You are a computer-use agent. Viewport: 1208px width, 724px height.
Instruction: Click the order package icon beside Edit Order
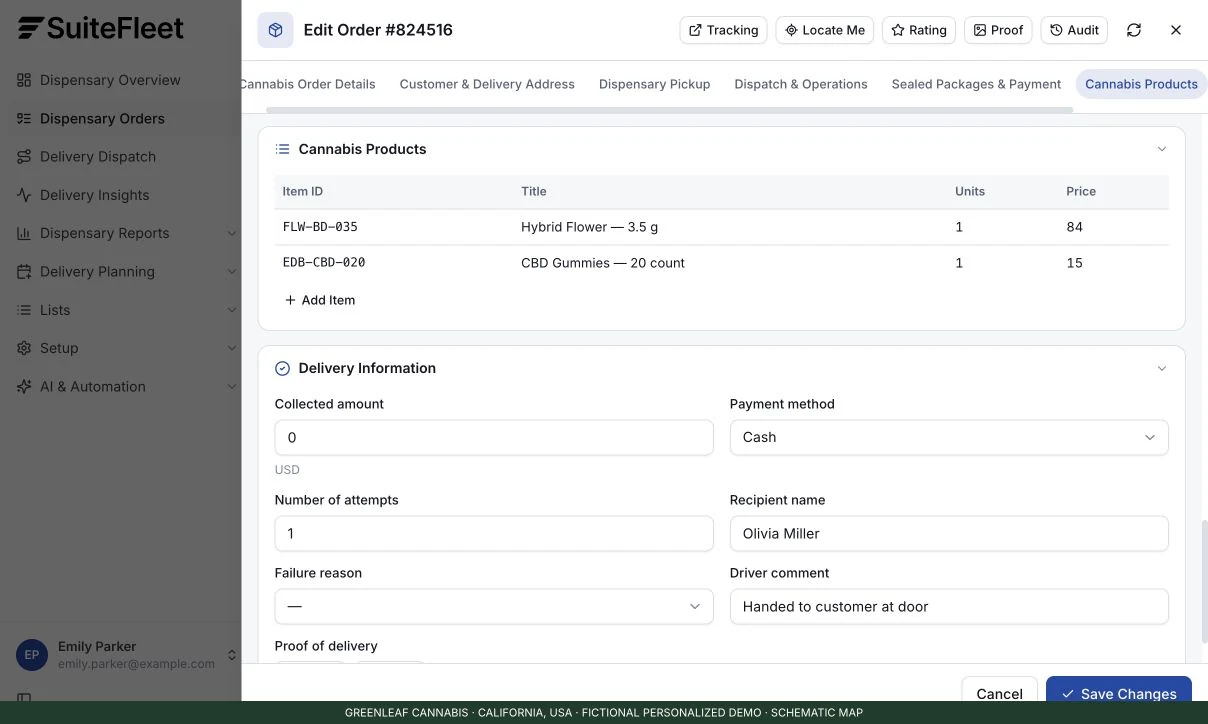(x=275, y=30)
